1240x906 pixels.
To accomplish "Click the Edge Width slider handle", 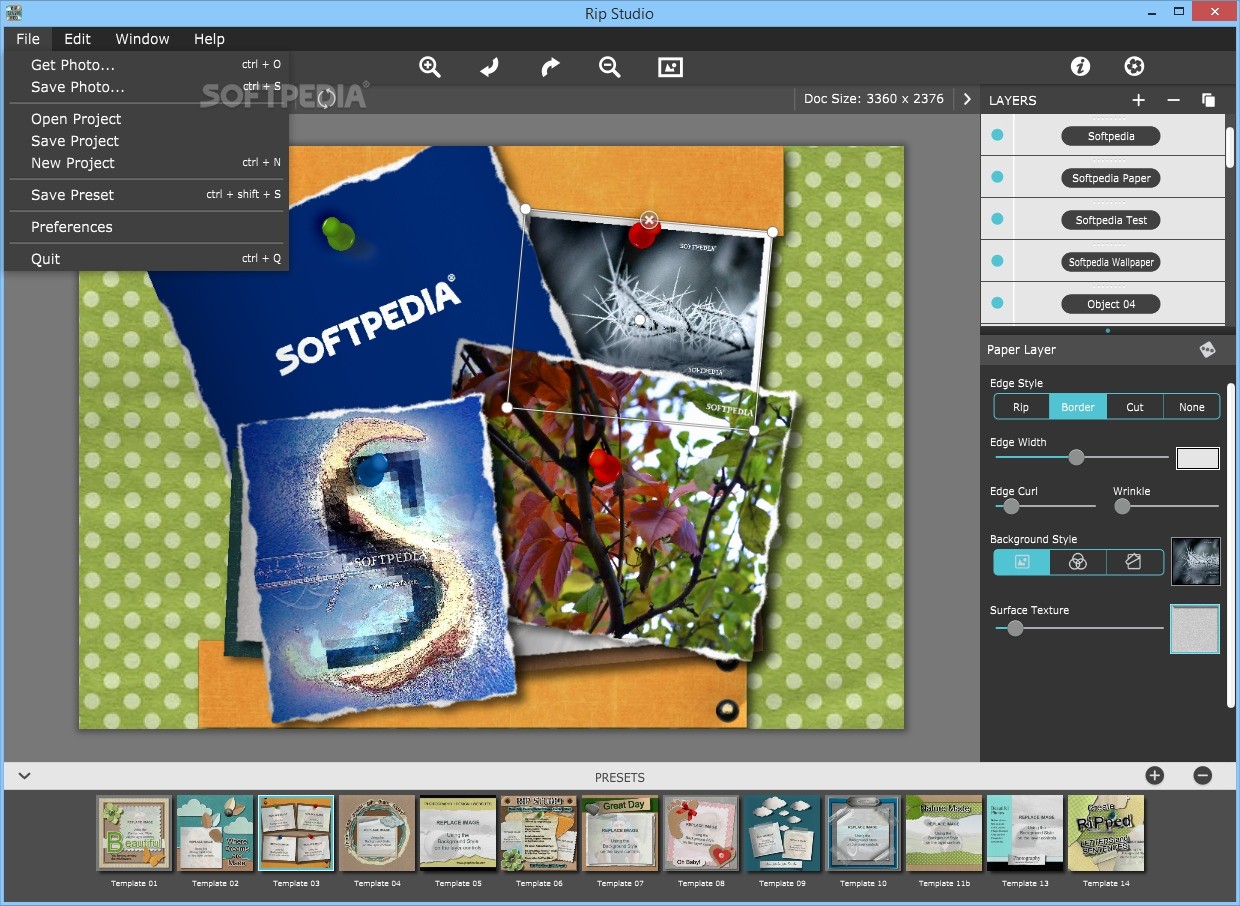I will click(1076, 457).
